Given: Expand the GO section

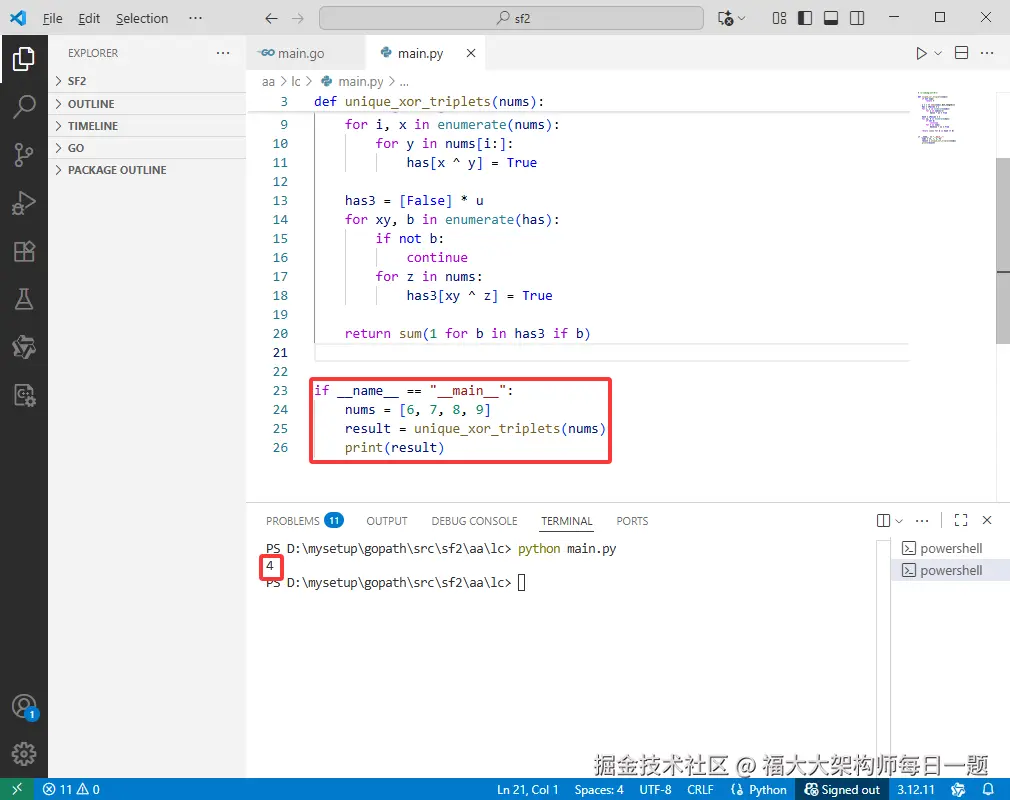Looking at the screenshot, I should (147, 148).
